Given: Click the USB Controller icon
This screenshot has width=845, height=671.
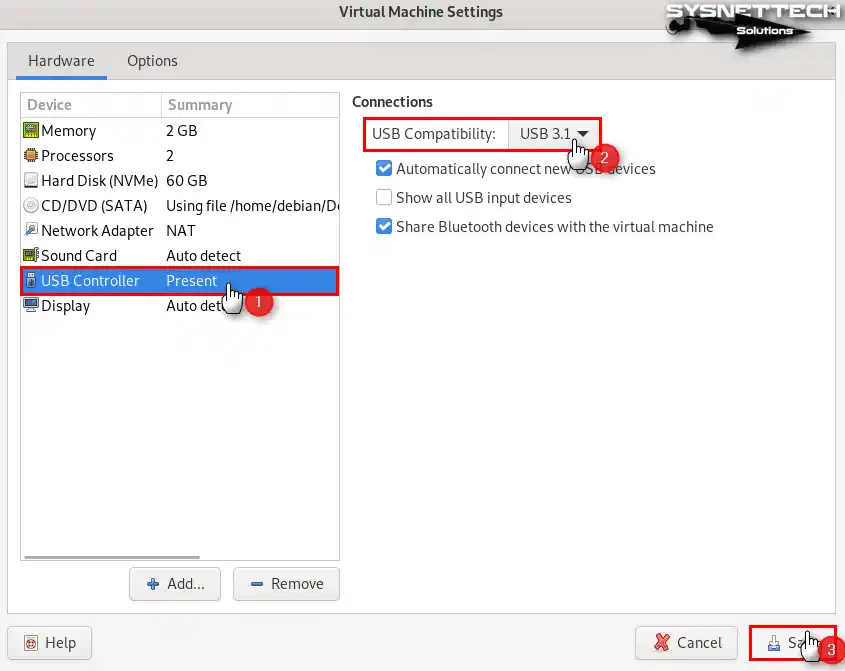Looking at the screenshot, I should (x=31, y=281).
